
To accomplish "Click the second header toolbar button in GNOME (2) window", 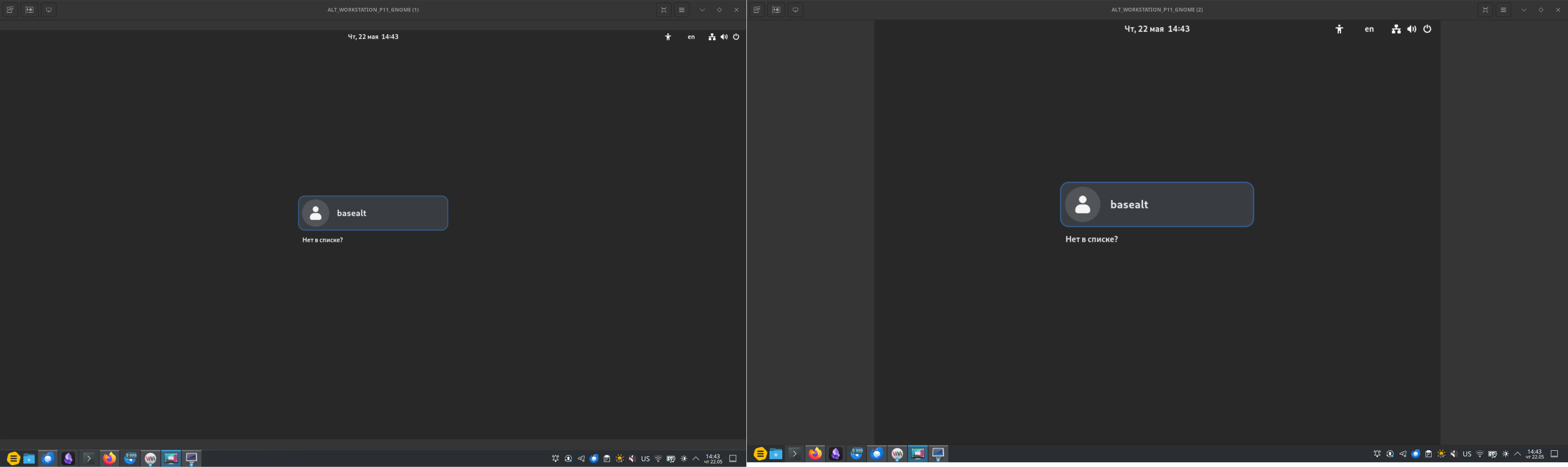I will click(x=776, y=10).
